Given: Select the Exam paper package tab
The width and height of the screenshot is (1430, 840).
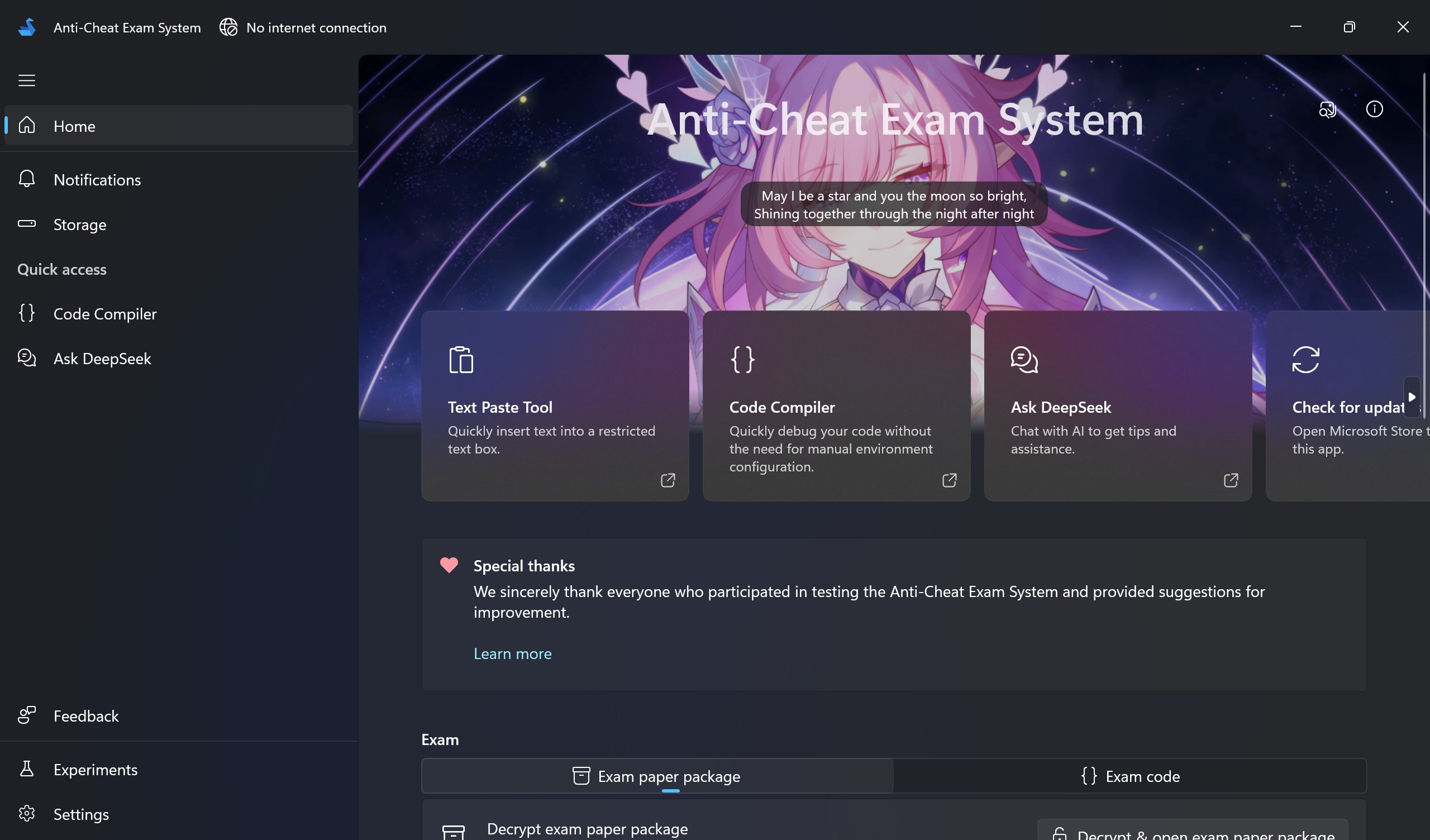Looking at the screenshot, I should tap(656, 776).
